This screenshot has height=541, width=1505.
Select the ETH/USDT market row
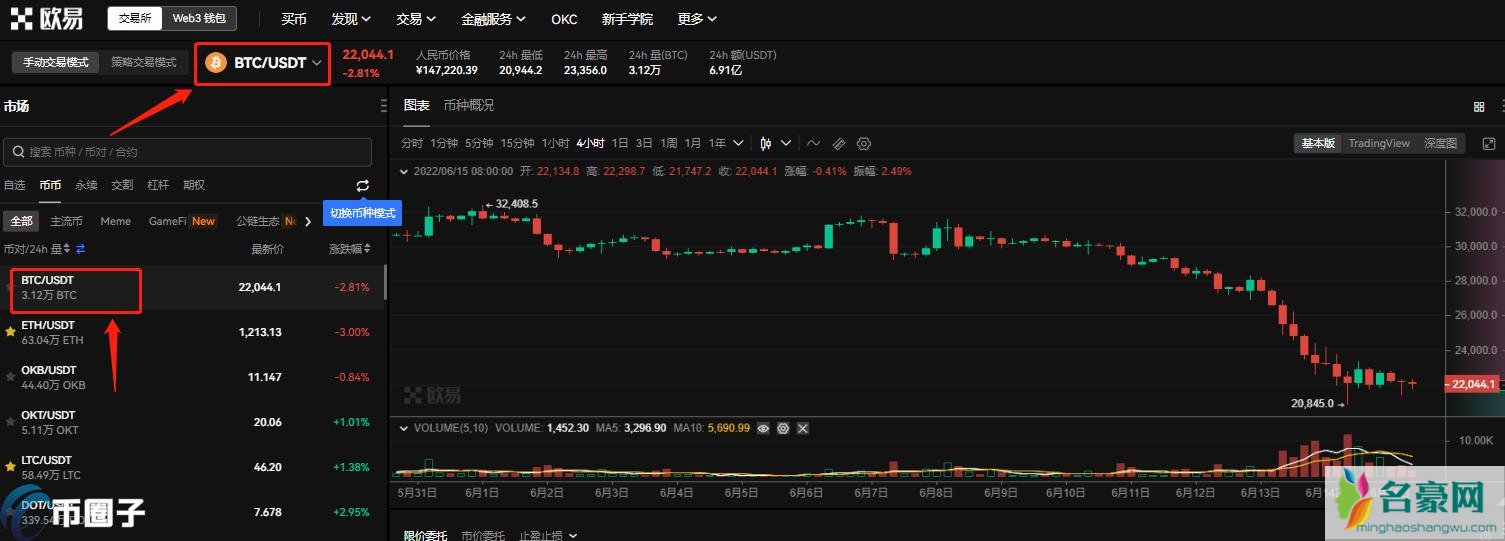coord(190,332)
